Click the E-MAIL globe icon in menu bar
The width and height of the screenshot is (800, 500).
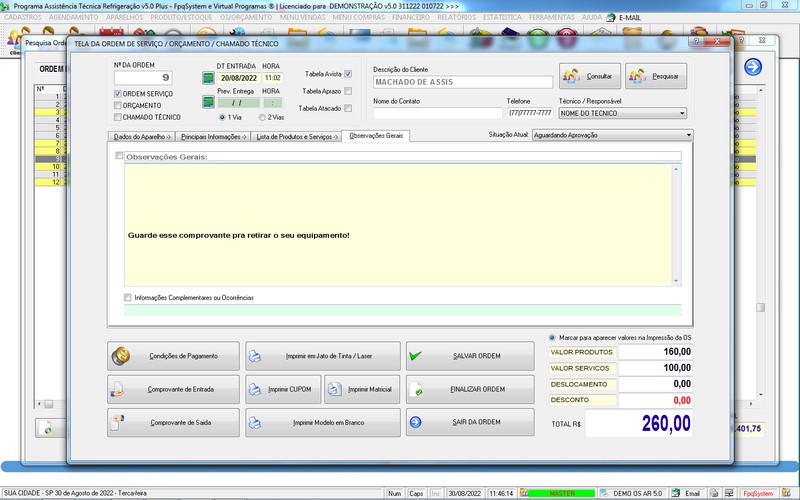pos(611,17)
